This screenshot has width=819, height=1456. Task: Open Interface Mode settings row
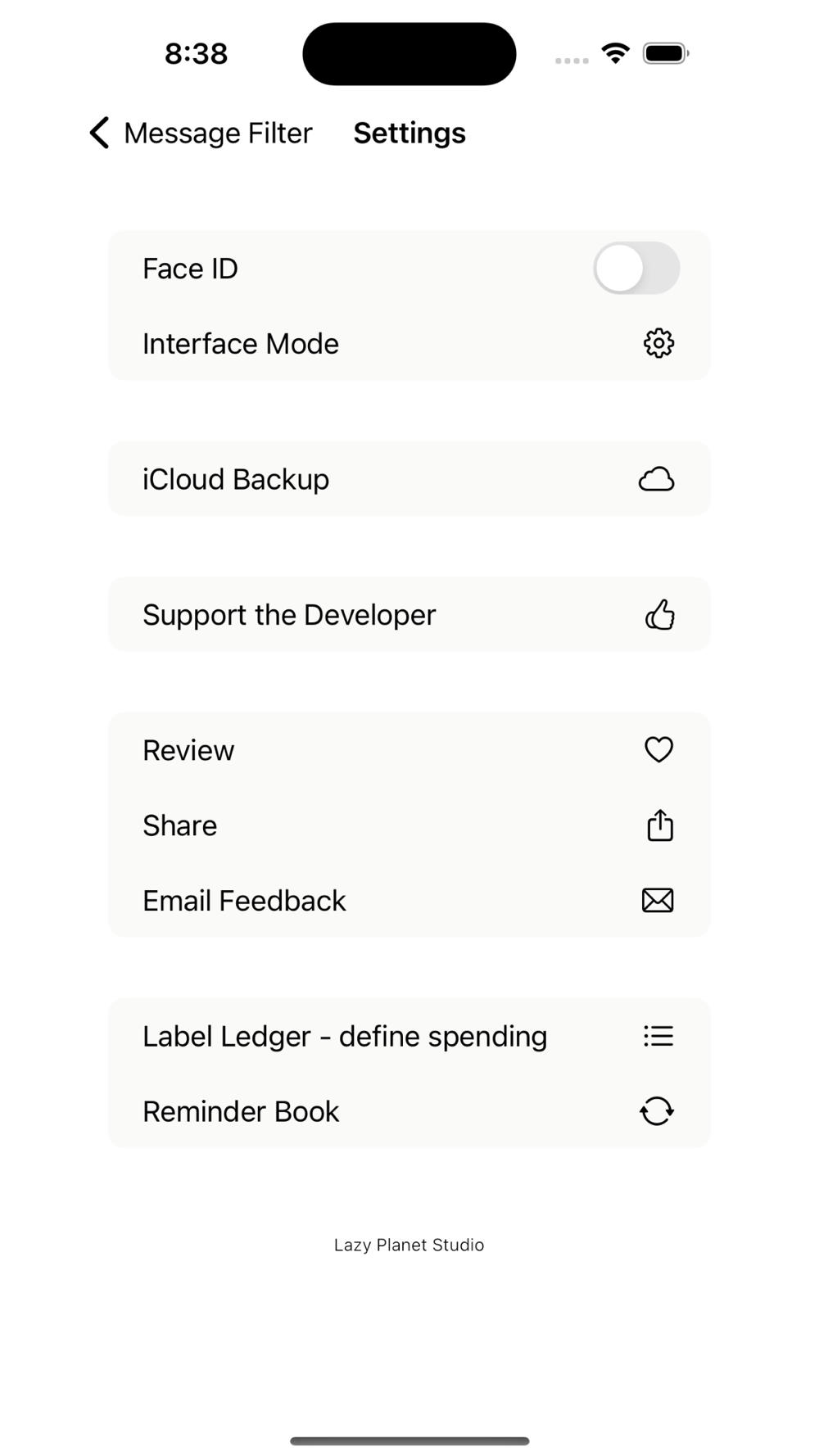(409, 343)
